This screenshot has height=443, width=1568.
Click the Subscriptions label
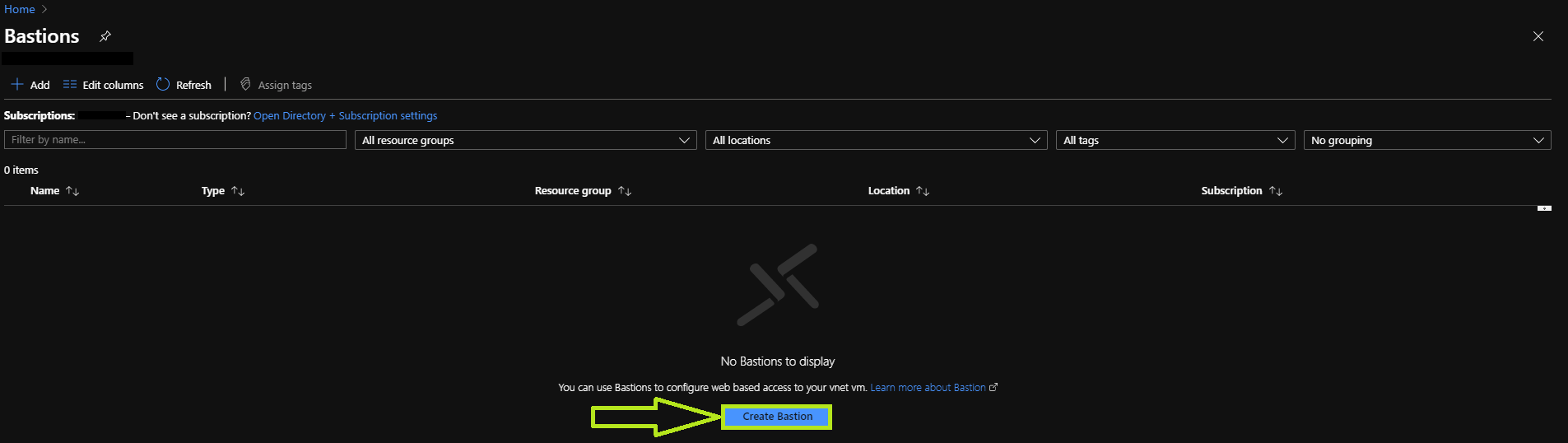coord(40,116)
